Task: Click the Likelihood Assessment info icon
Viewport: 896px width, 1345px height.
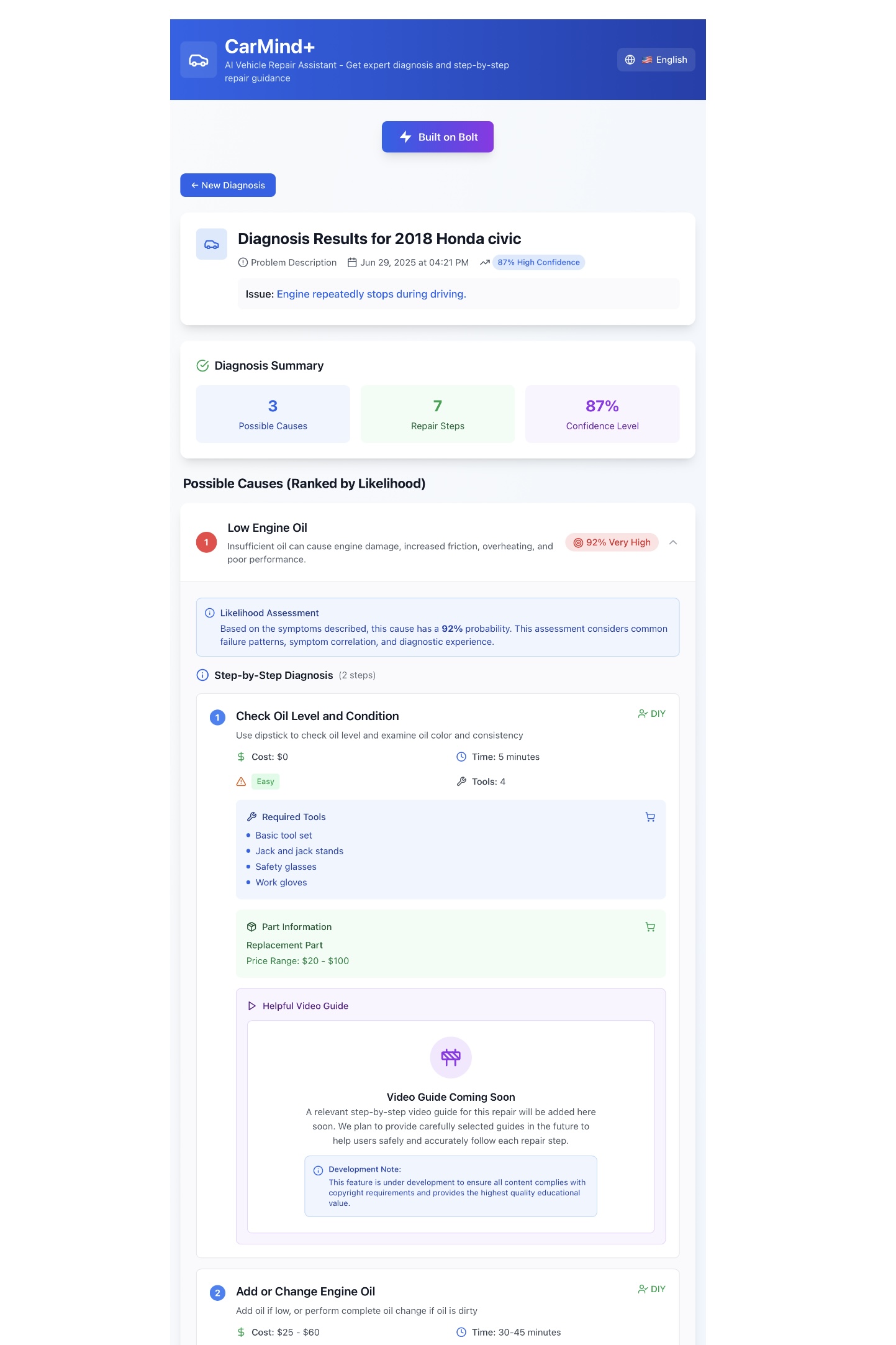Action: tap(210, 613)
